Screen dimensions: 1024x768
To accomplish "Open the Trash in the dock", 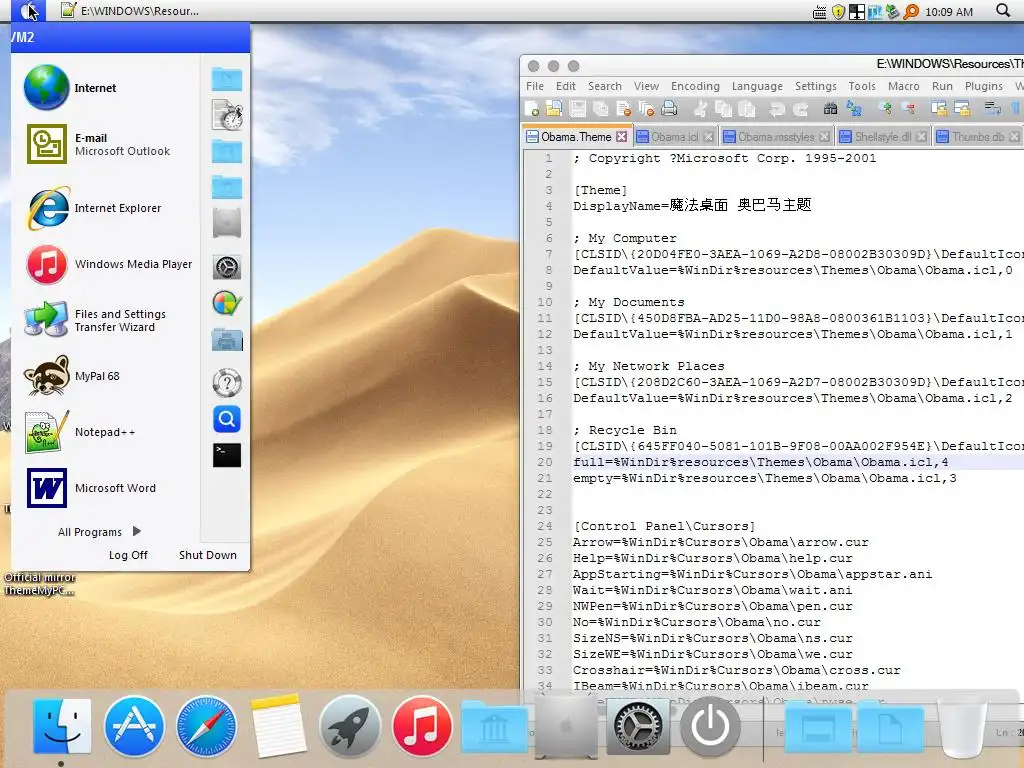I will pos(962,726).
